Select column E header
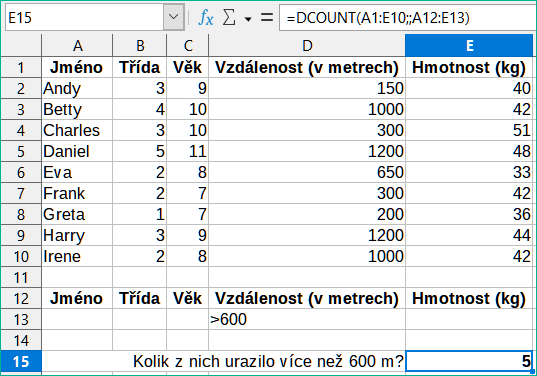 (469, 46)
